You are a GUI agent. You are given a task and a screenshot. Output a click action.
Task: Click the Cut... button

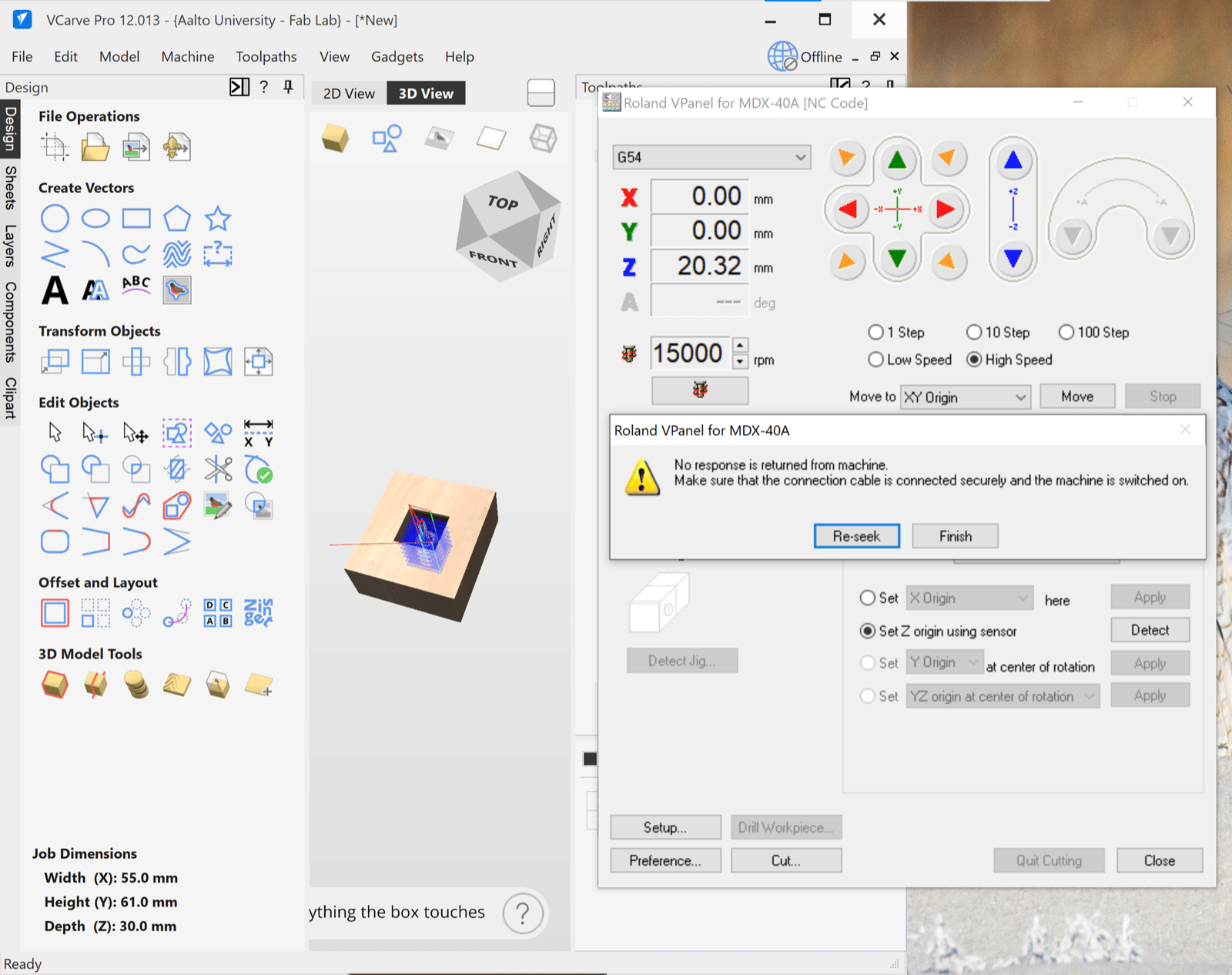[x=786, y=860]
